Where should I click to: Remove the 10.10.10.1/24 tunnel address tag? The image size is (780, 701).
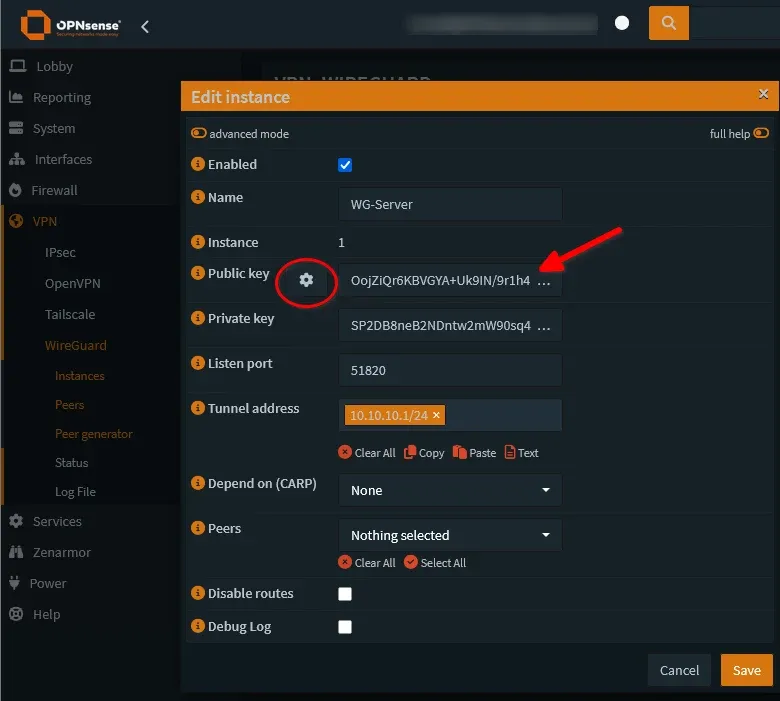(436, 415)
